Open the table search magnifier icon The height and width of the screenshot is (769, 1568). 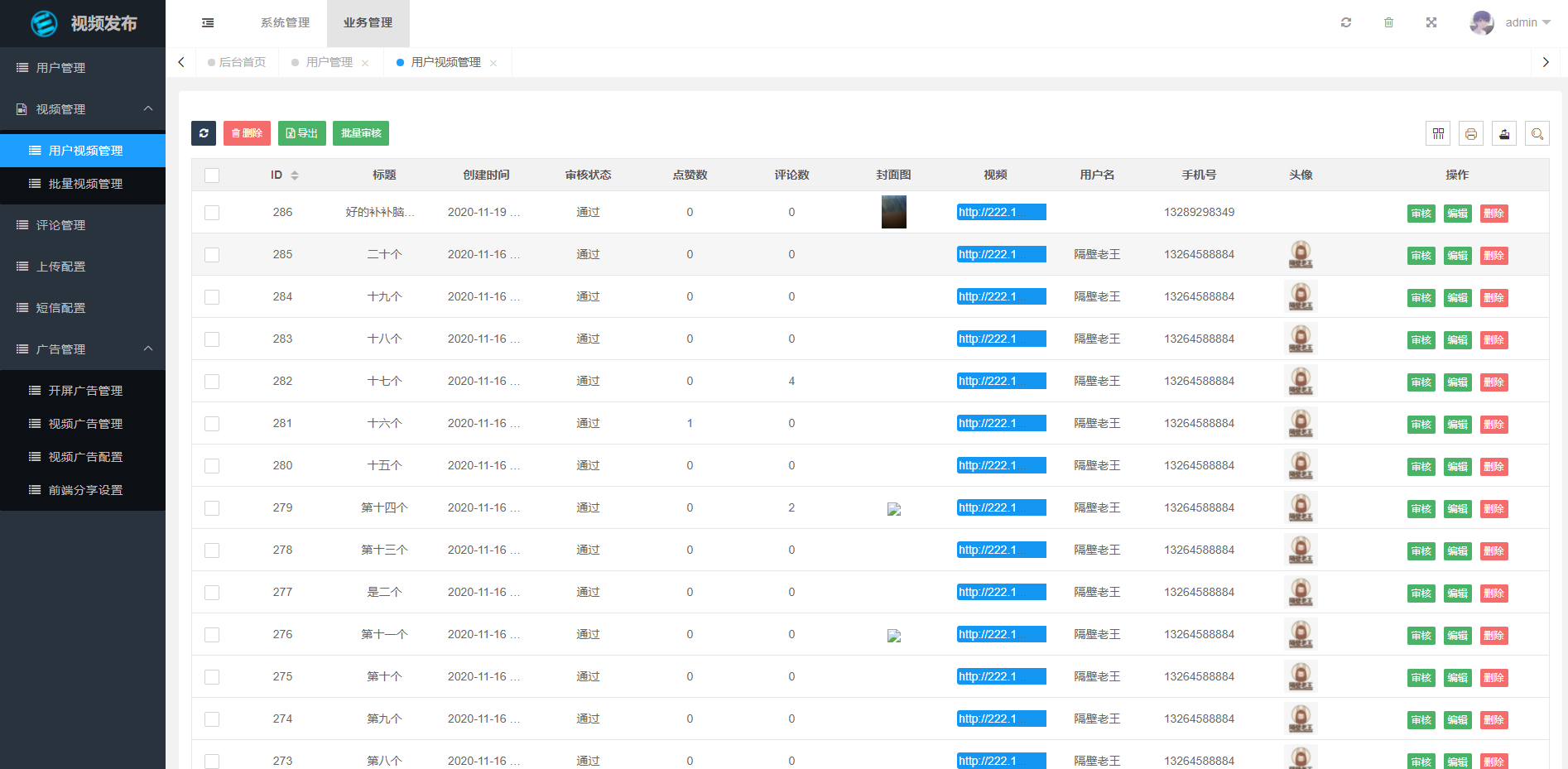(x=1537, y=133)
